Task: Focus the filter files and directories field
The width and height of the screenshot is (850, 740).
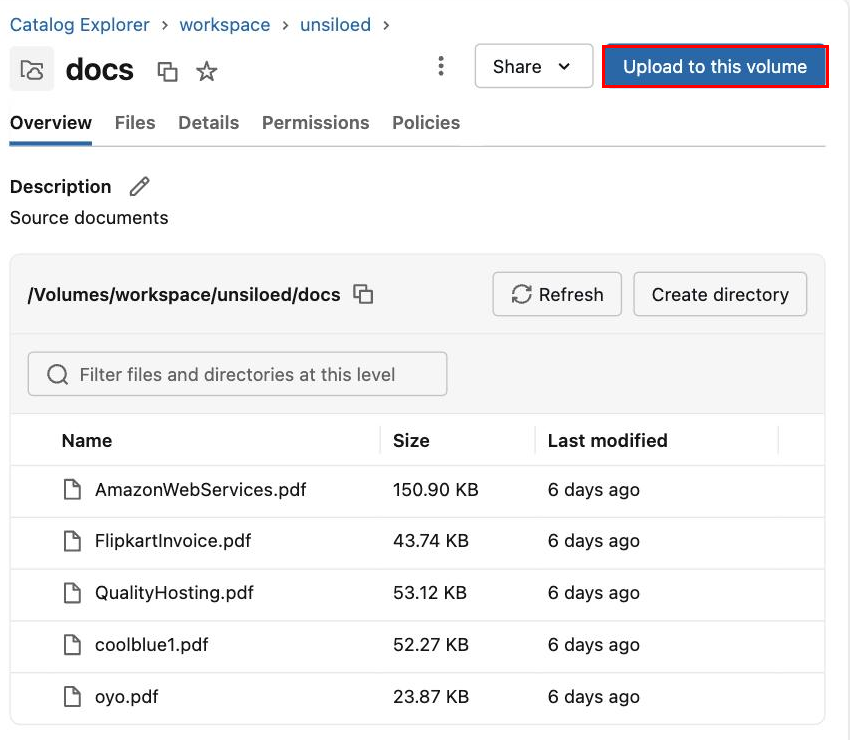Action: [x=237, y=374]
